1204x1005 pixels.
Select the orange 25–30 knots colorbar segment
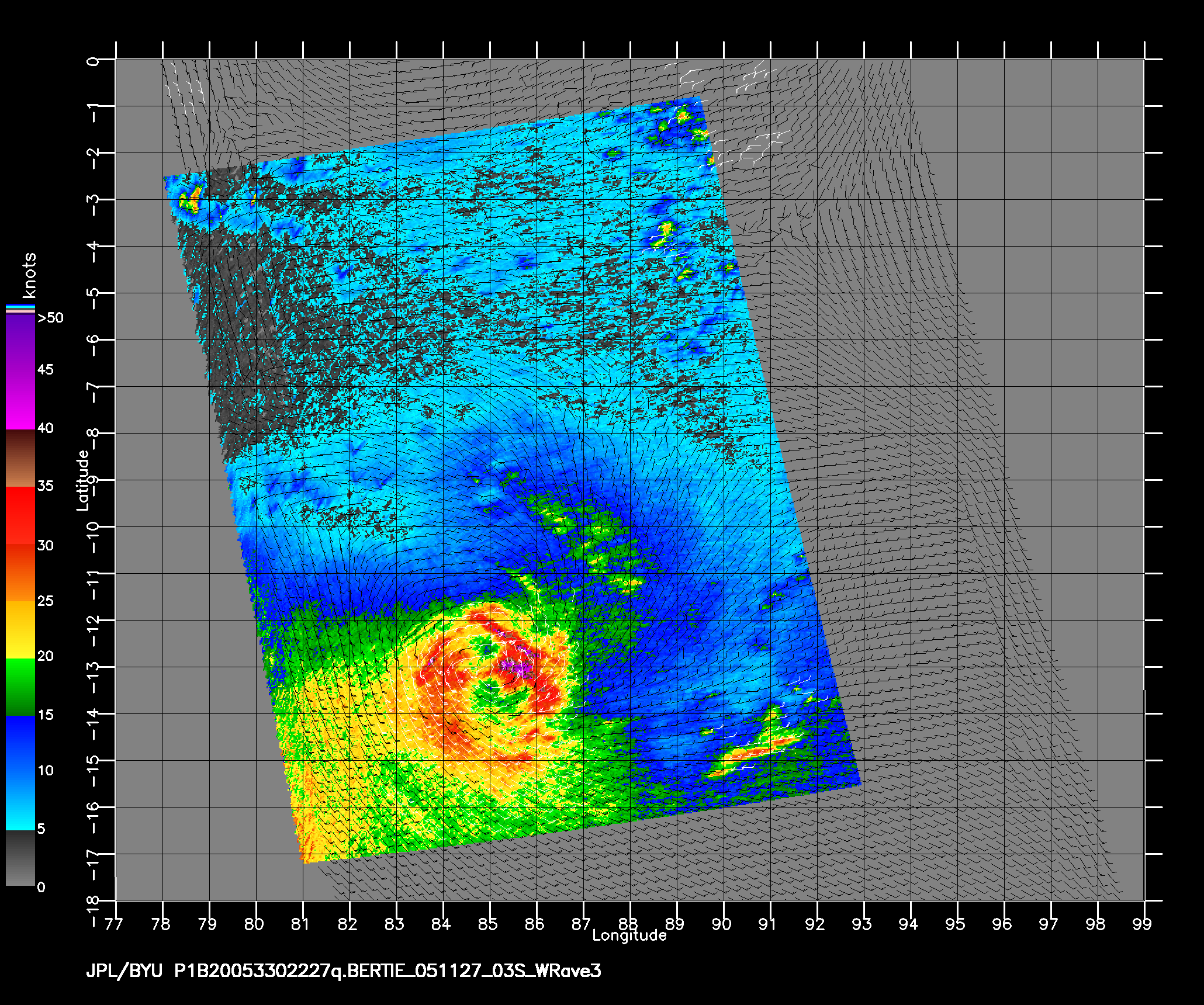20,573
